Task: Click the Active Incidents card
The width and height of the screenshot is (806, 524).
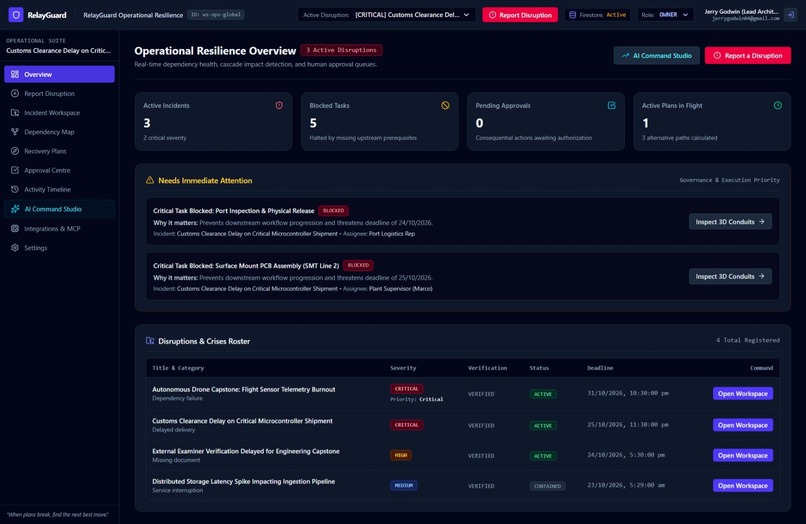Action: point(213,121)
